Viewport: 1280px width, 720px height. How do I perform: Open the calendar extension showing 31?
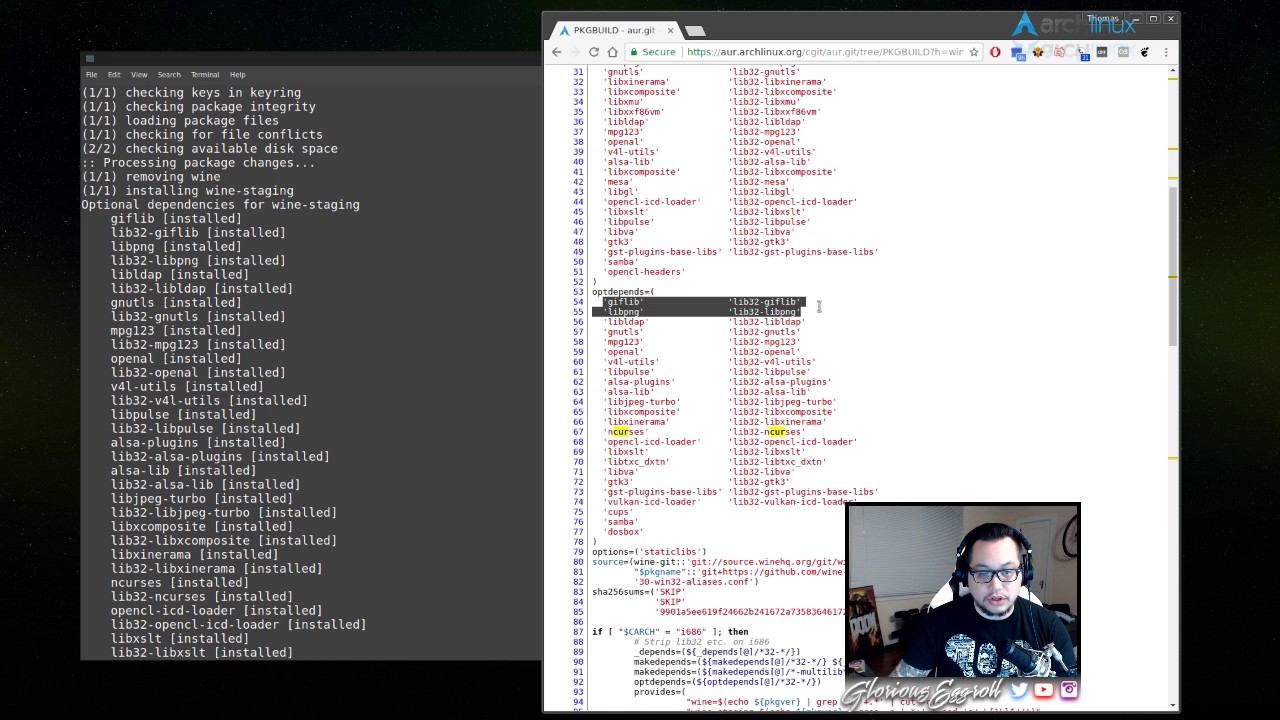pos(1082,54)
